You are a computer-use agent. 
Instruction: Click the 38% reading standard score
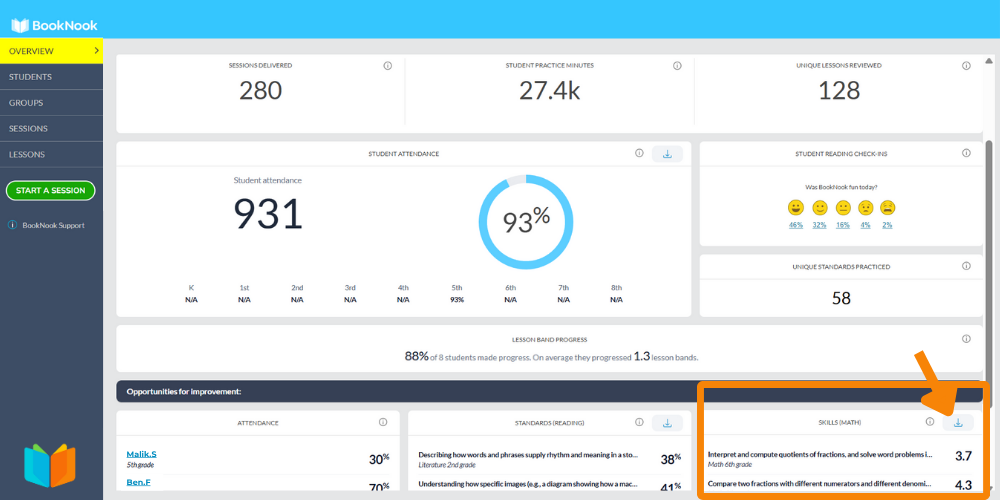point(670,458)
